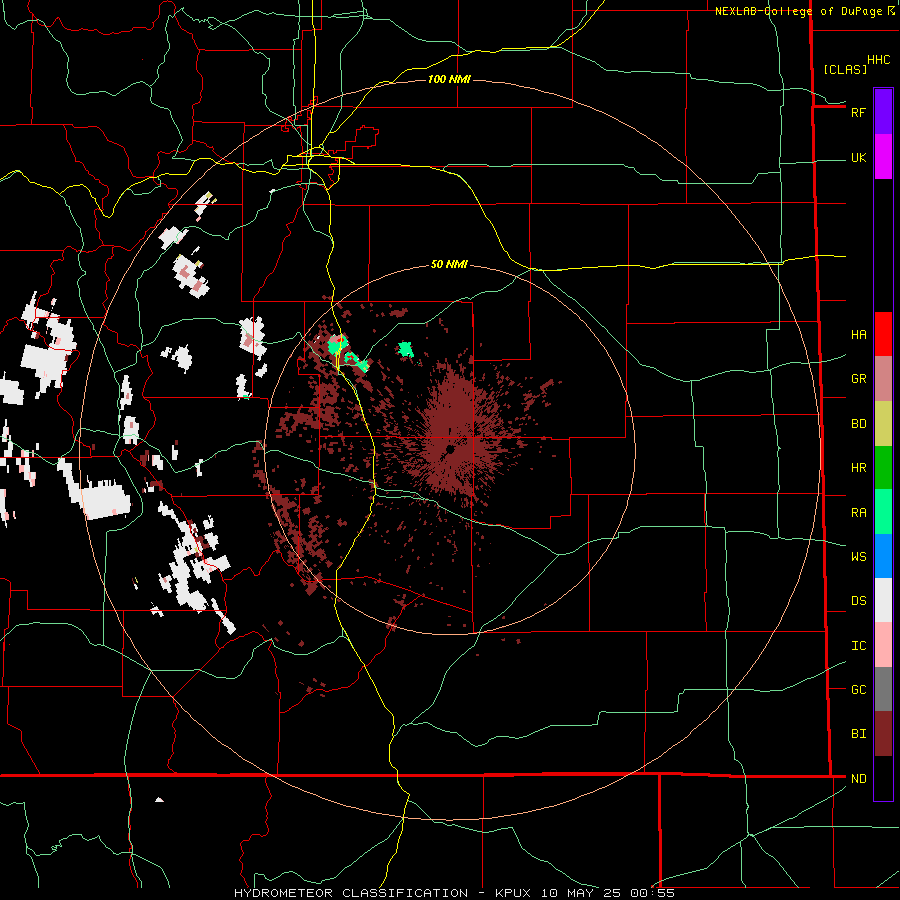Click the BI legend label
Screen dimensions: 900x900
(x=858, y=734)
